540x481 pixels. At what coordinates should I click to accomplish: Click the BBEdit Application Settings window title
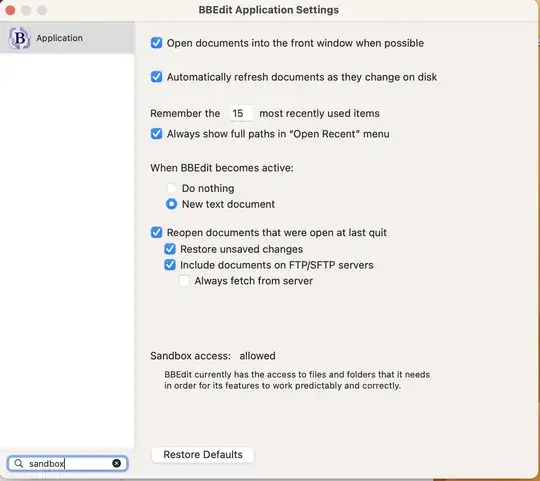tap(269, 10)
